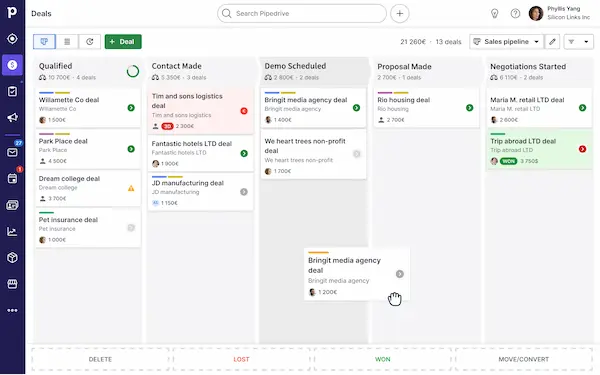
Task: Click green activity arrow on Rio housing deal
Action: click(x=470, y=108)
